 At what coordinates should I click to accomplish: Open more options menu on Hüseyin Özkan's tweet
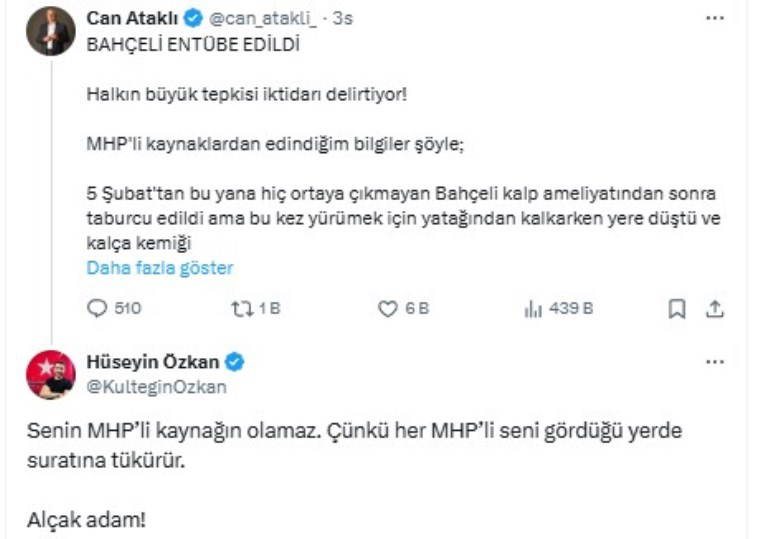point(714,362)
